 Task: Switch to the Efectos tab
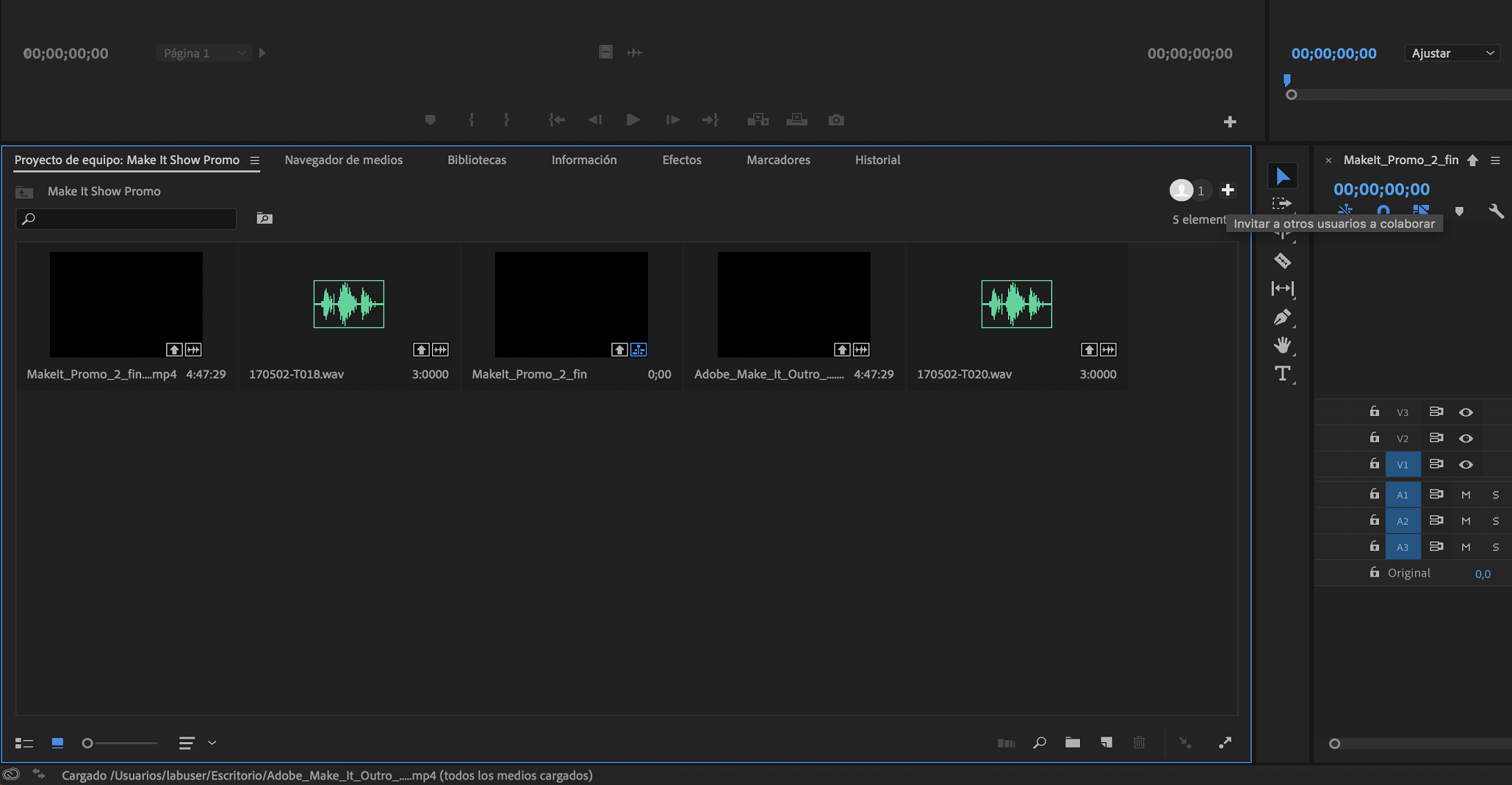681,160
